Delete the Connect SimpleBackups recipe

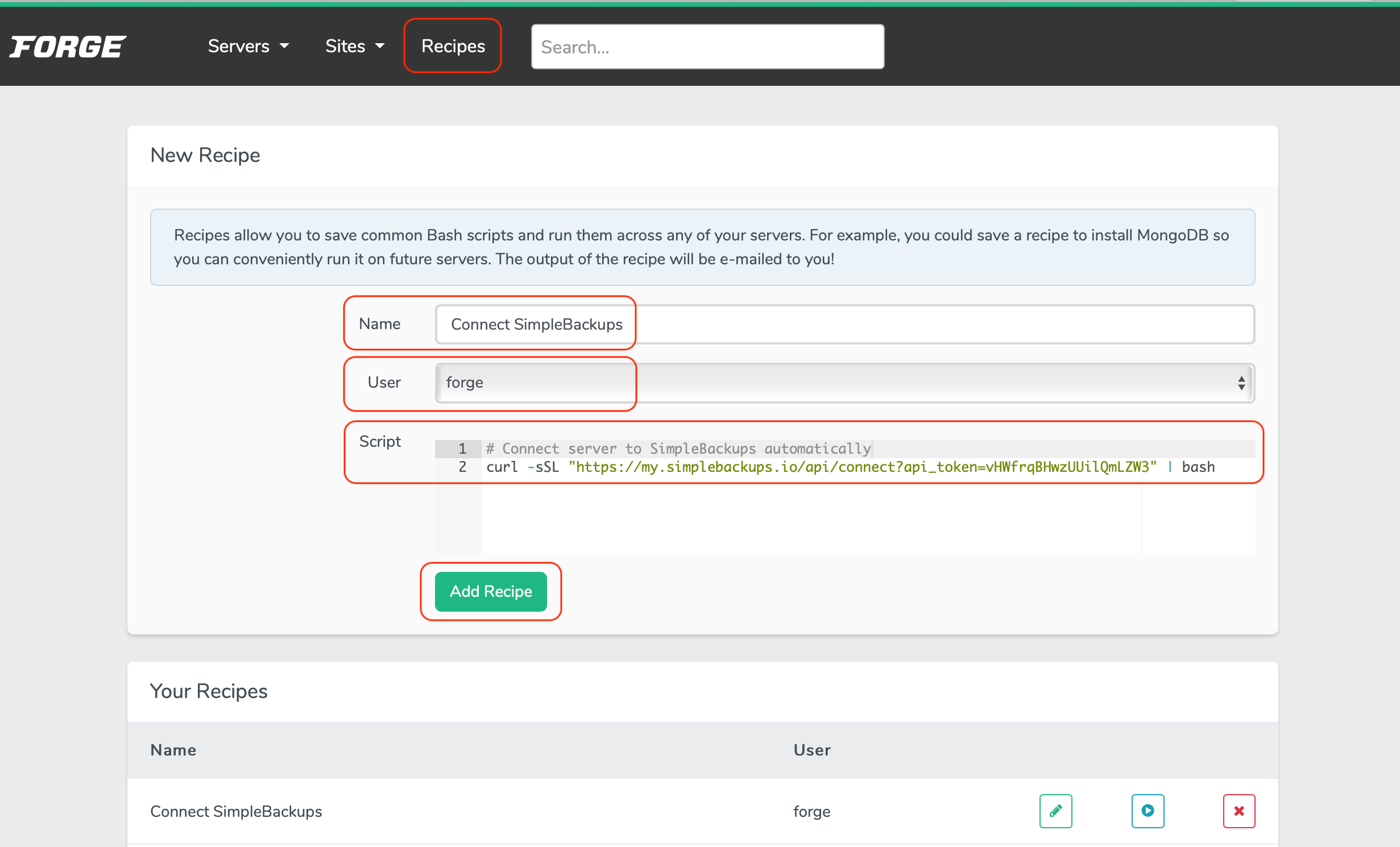click(x=1239, y=811)
